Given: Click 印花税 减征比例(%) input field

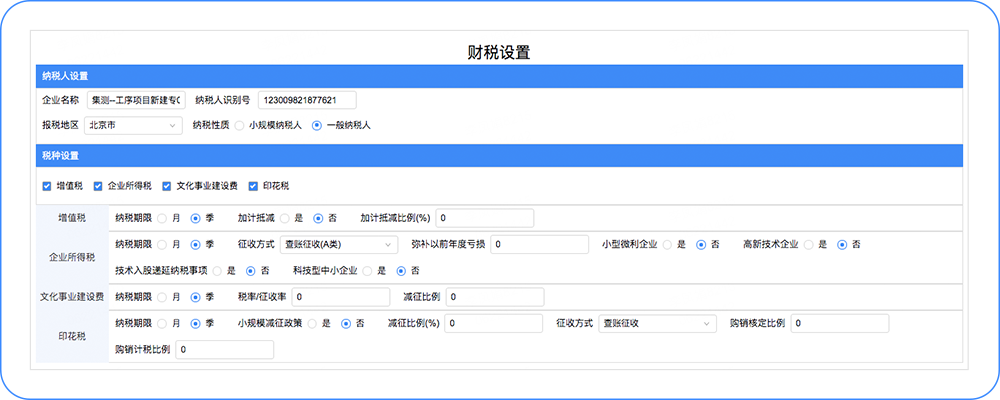Looking at the screenshot, I should click(494, 323).
